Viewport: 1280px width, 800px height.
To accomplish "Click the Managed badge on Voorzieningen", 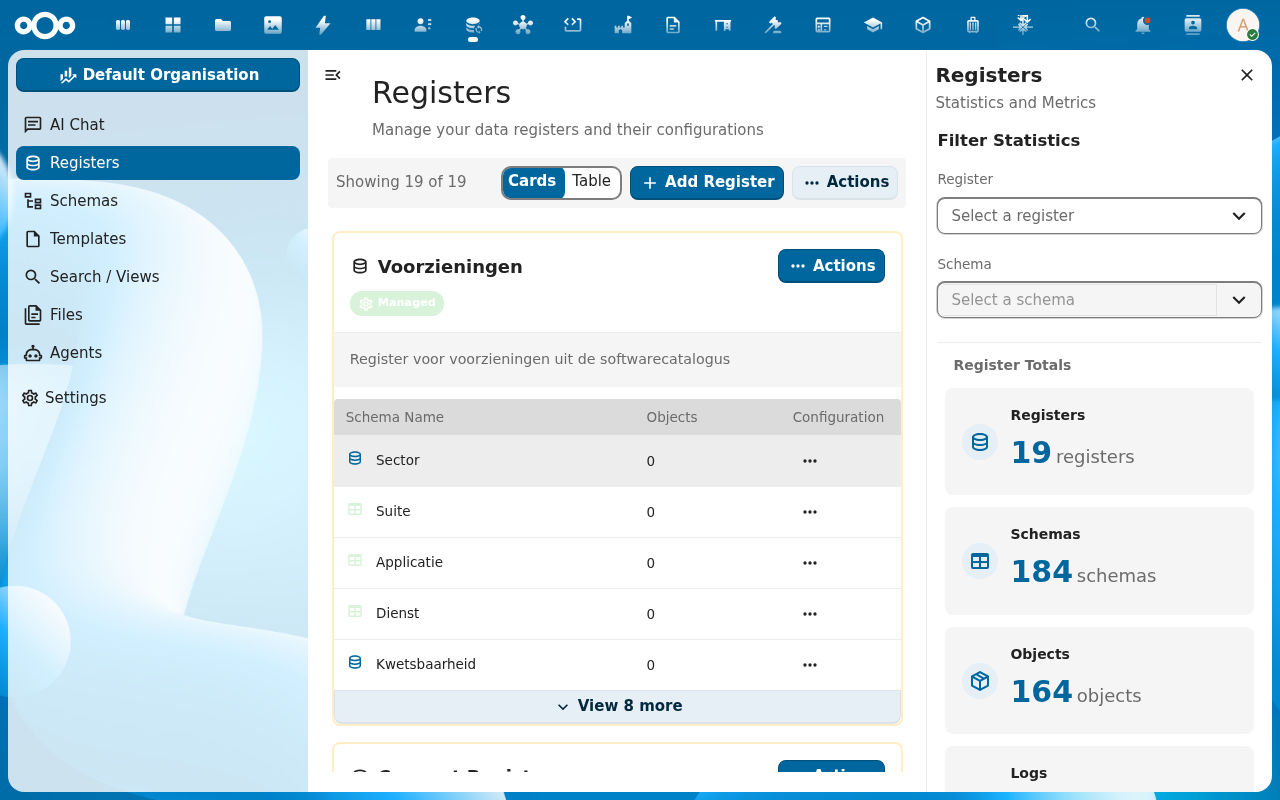I will (397, 303).
